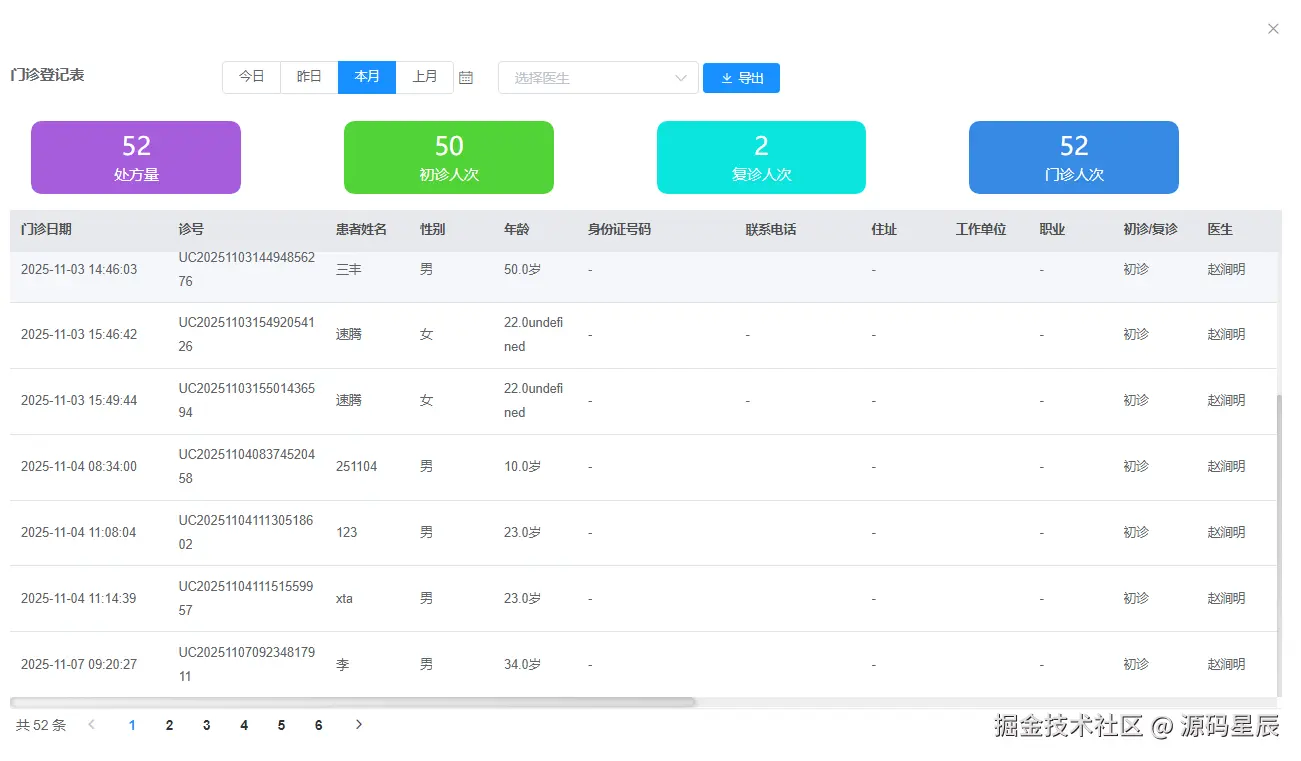
Task: Click the 共 52 条 total count
Action: pyautogui.click(x=41, y=725)
